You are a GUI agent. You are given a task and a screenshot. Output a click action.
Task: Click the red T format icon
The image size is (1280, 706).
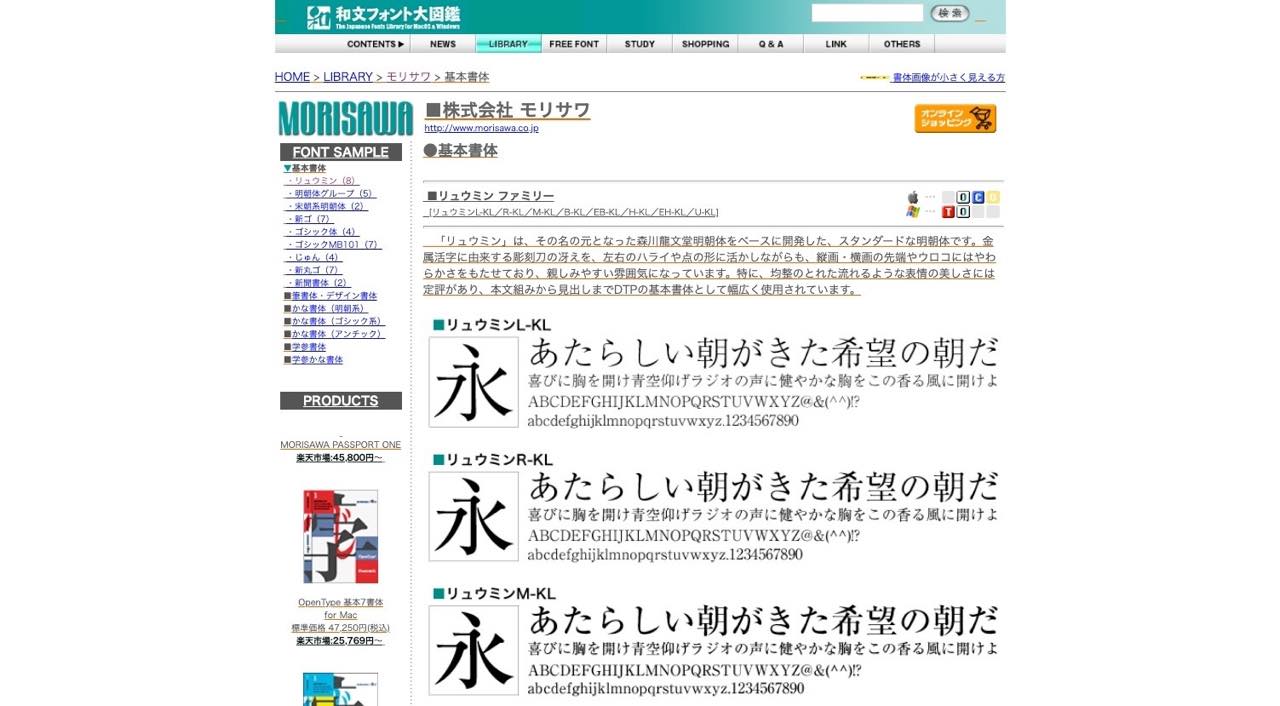click(x=948, y=212)
